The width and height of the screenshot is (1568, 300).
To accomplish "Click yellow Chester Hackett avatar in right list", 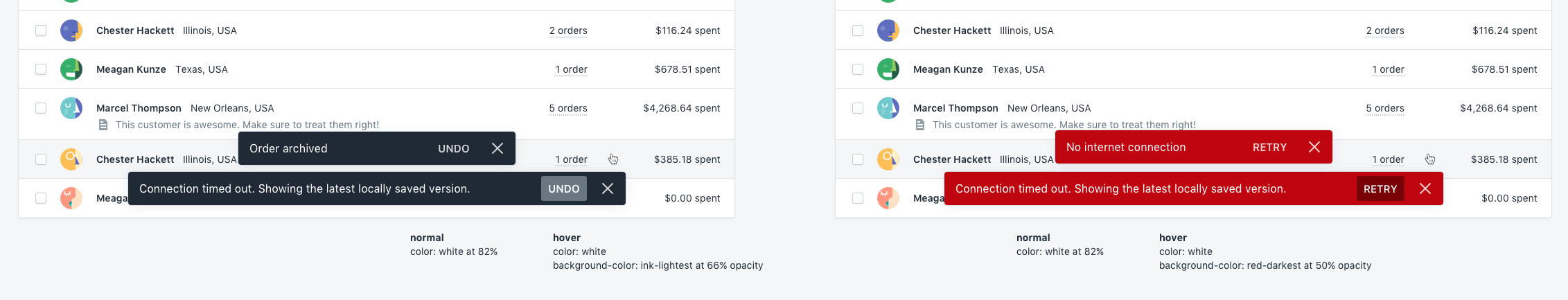I will [x=888, y=159].
